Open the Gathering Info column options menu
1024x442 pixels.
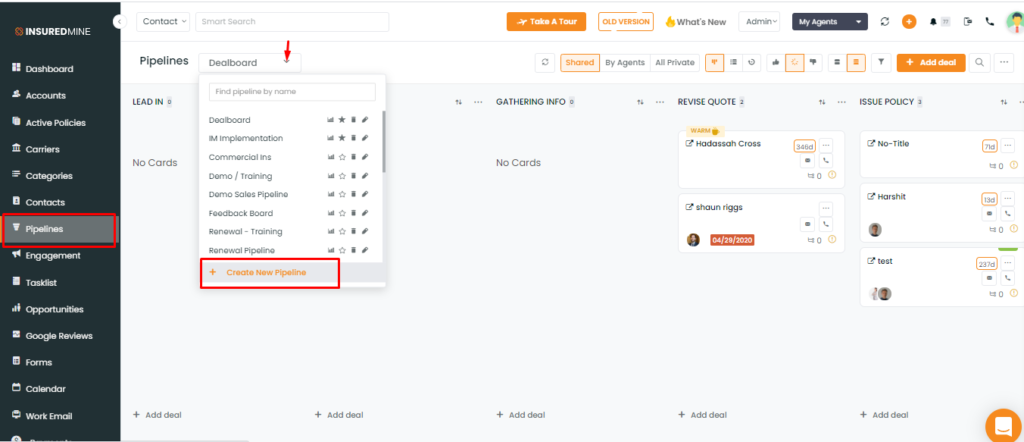click(x=660, y=103)
